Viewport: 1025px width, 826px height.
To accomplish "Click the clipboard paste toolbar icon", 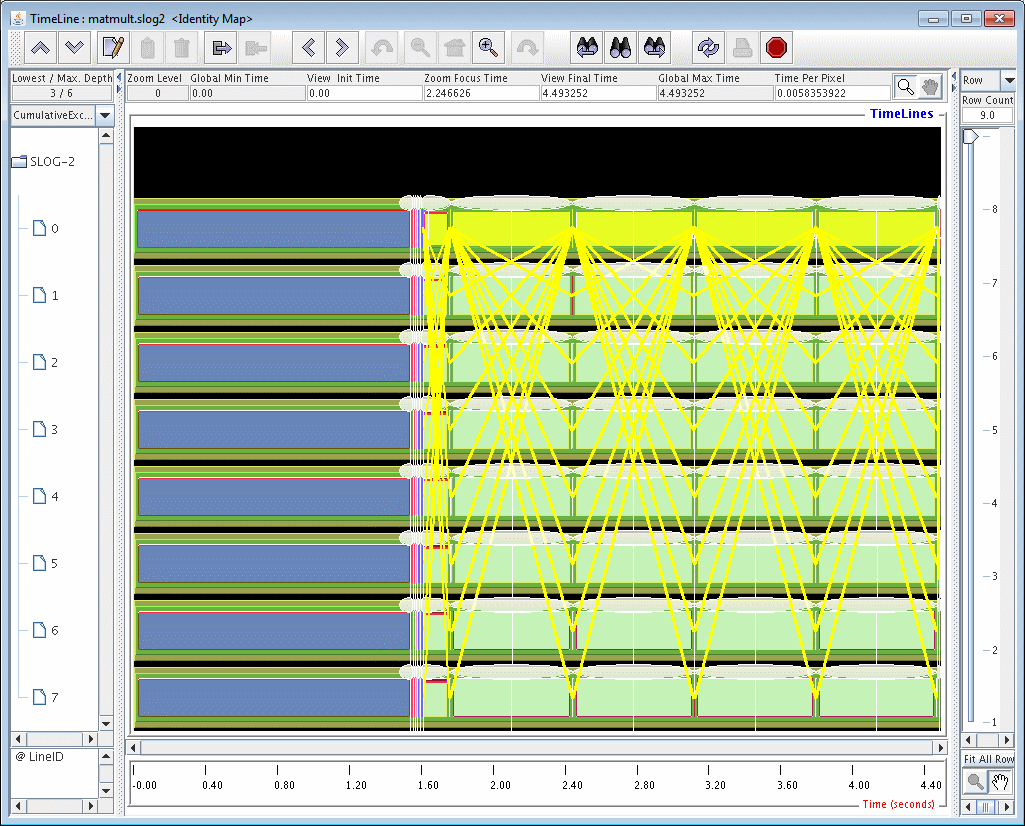I will (x=148, y=48).
